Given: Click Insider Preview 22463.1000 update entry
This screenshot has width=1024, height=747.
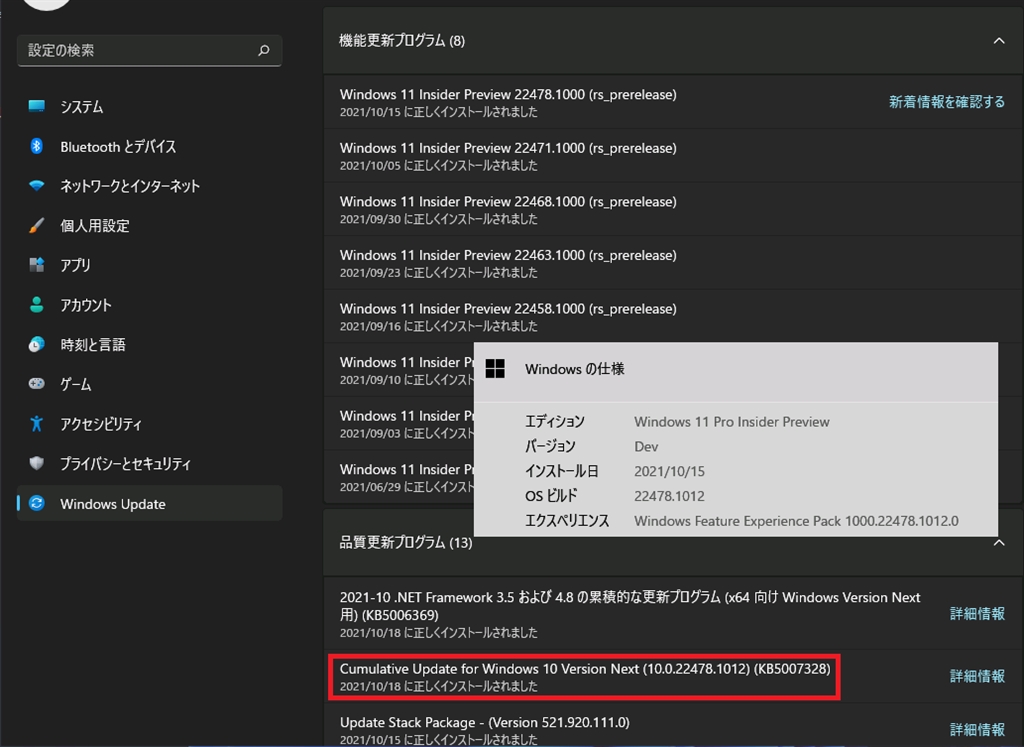Looking at the screenshot, I should [x=673, y=262].
